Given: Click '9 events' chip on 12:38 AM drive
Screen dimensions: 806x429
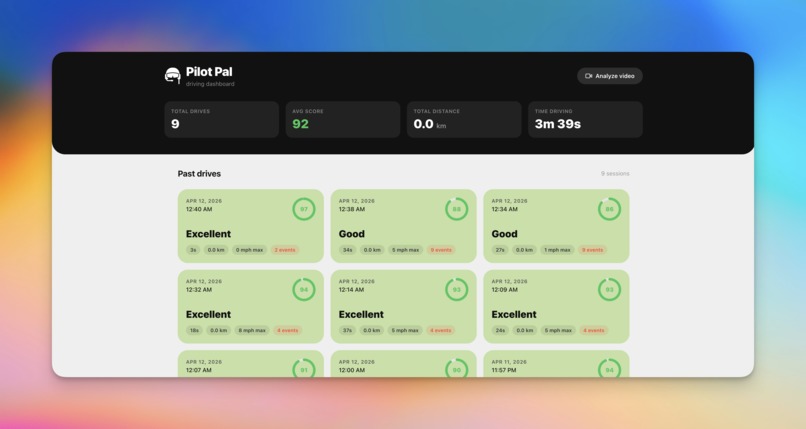Looking at the screenshot, I should coord(441,250).
